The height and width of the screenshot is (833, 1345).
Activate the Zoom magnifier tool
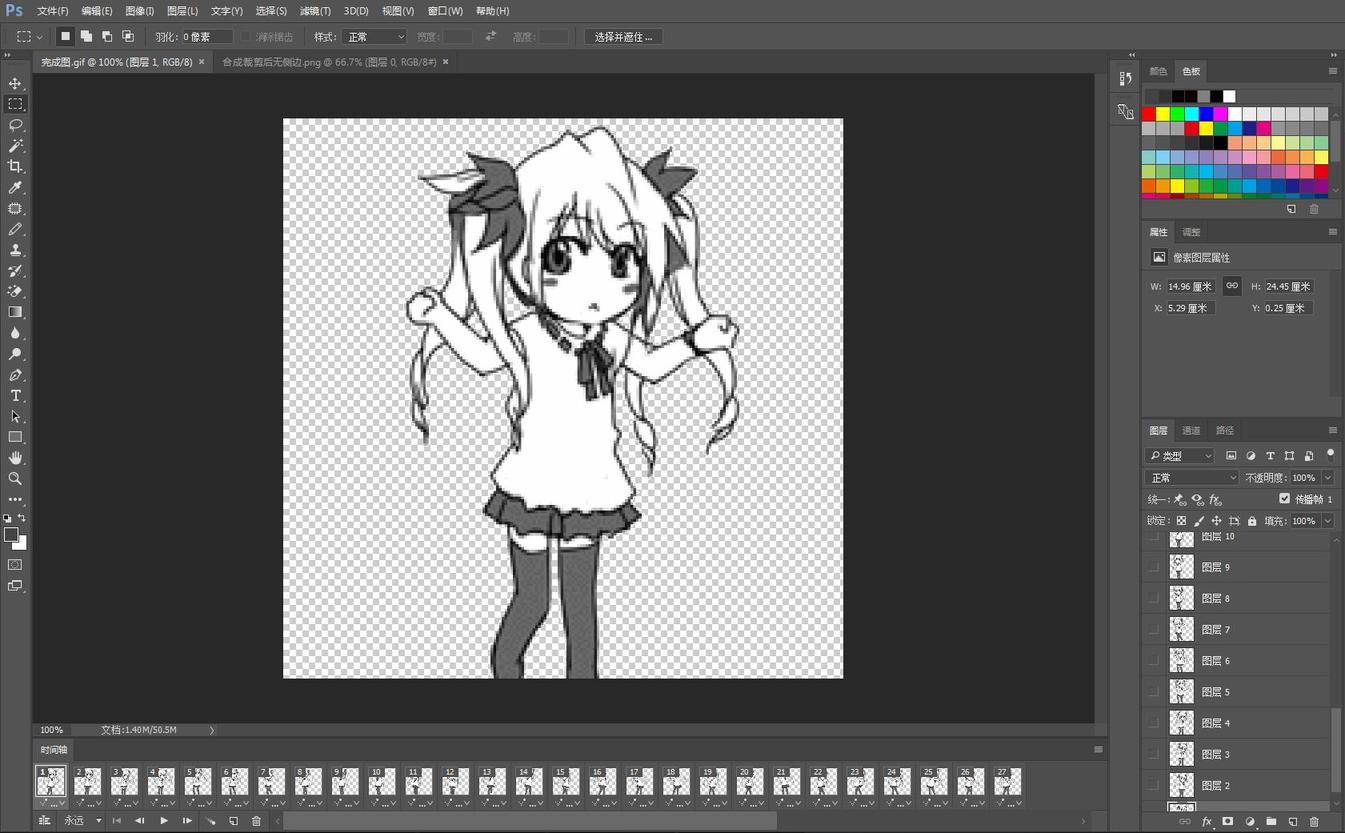point(15,478)
